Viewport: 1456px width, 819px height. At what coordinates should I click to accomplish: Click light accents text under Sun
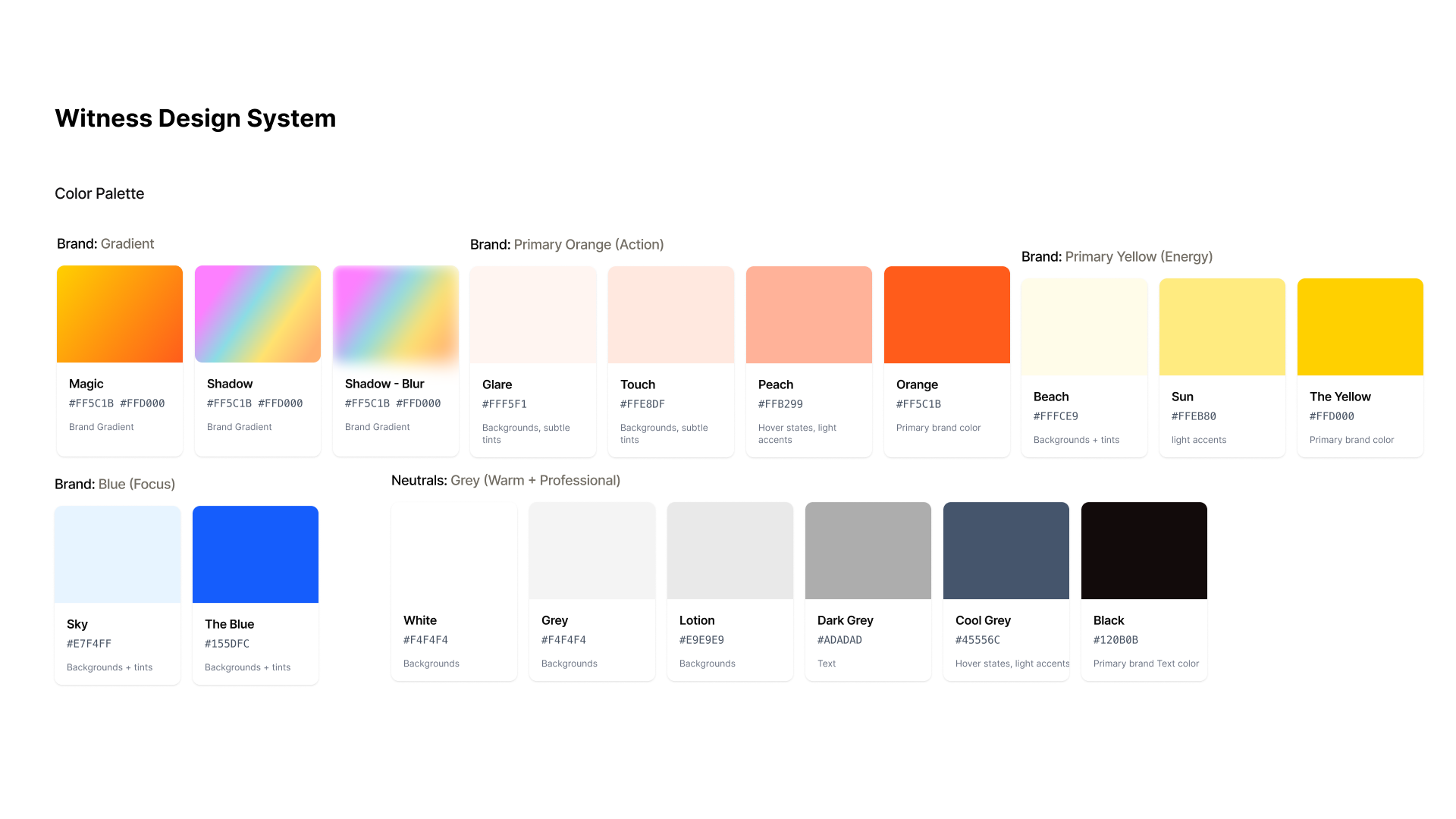1199,440
